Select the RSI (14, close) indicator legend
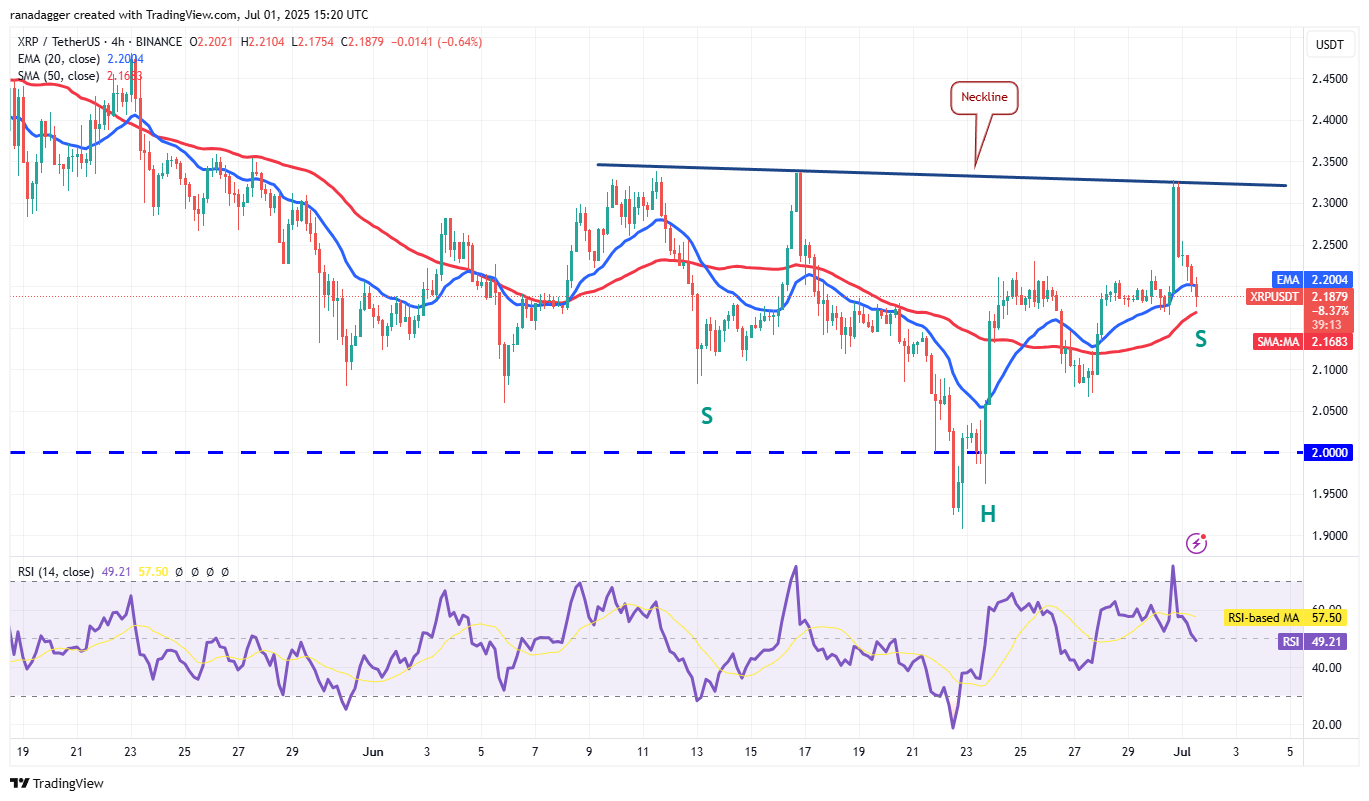Image resolution: width=1369 pixels, height=801 pixels. pyautogui.click(x=56, y=572)
